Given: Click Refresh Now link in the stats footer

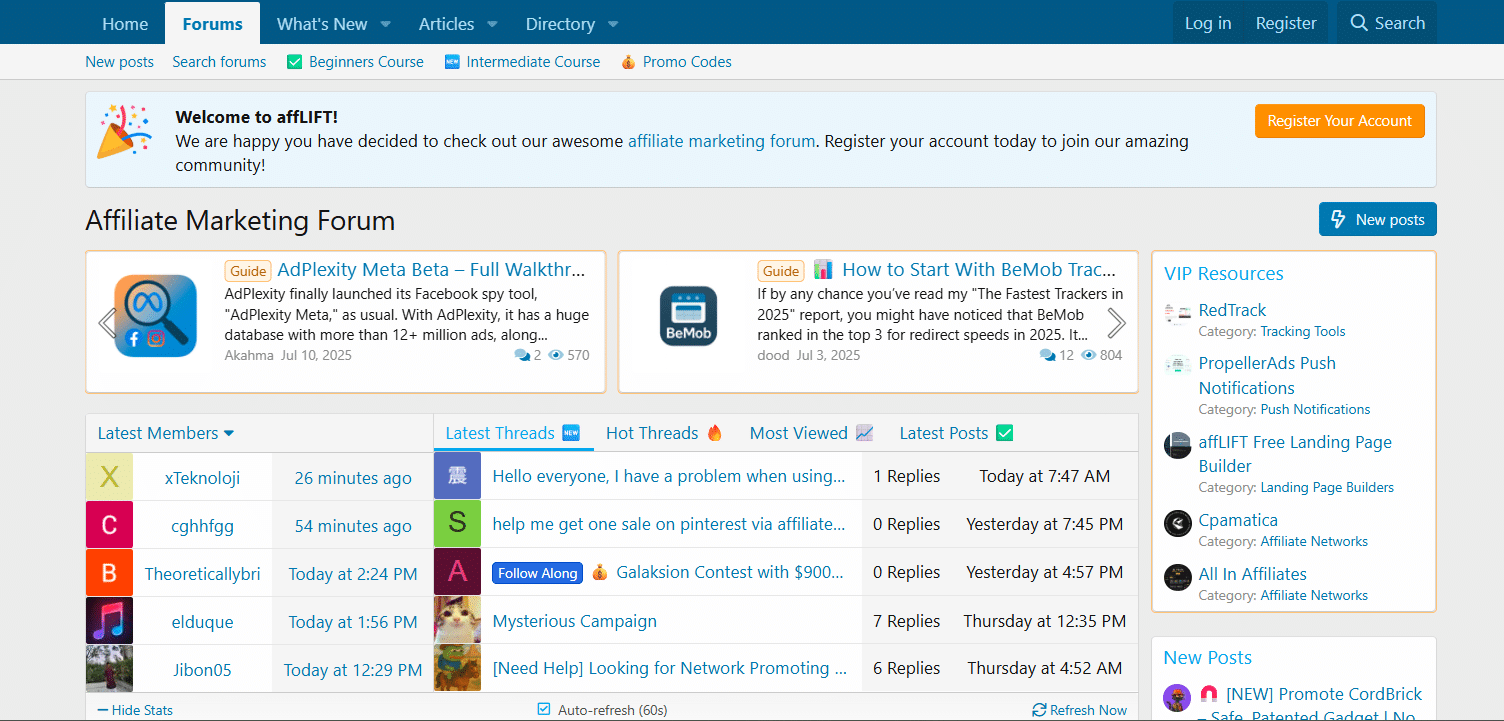Looking at the screenshot, I should (1079, 710).
